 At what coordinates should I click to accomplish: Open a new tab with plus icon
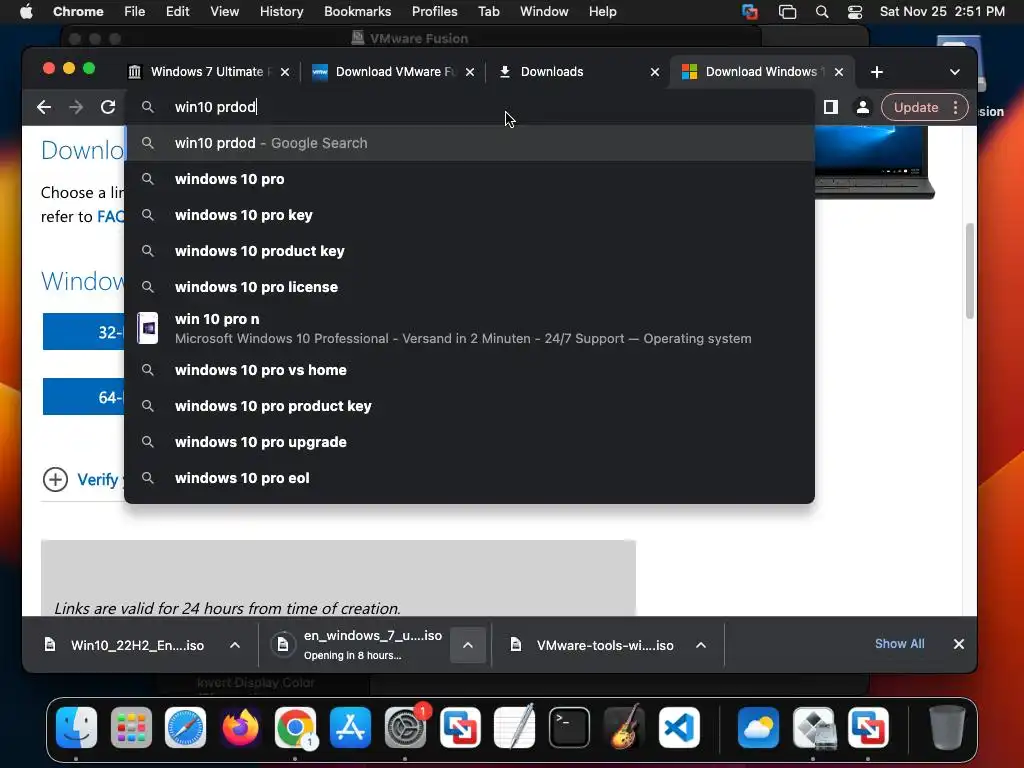877,72
